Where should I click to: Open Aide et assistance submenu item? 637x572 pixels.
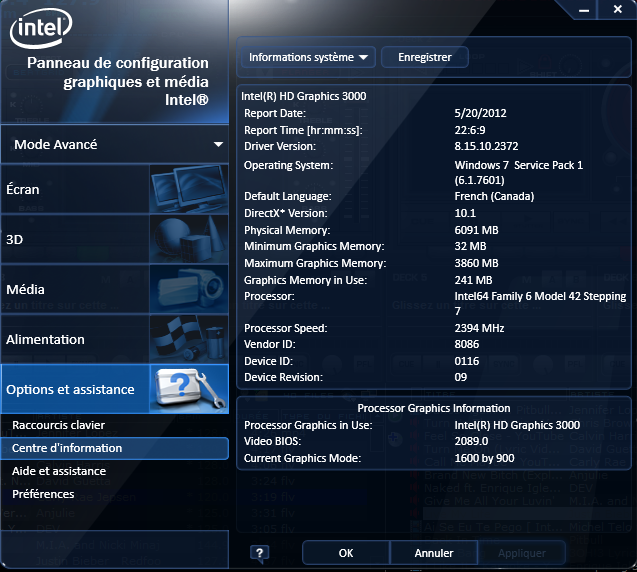point(59,471)
